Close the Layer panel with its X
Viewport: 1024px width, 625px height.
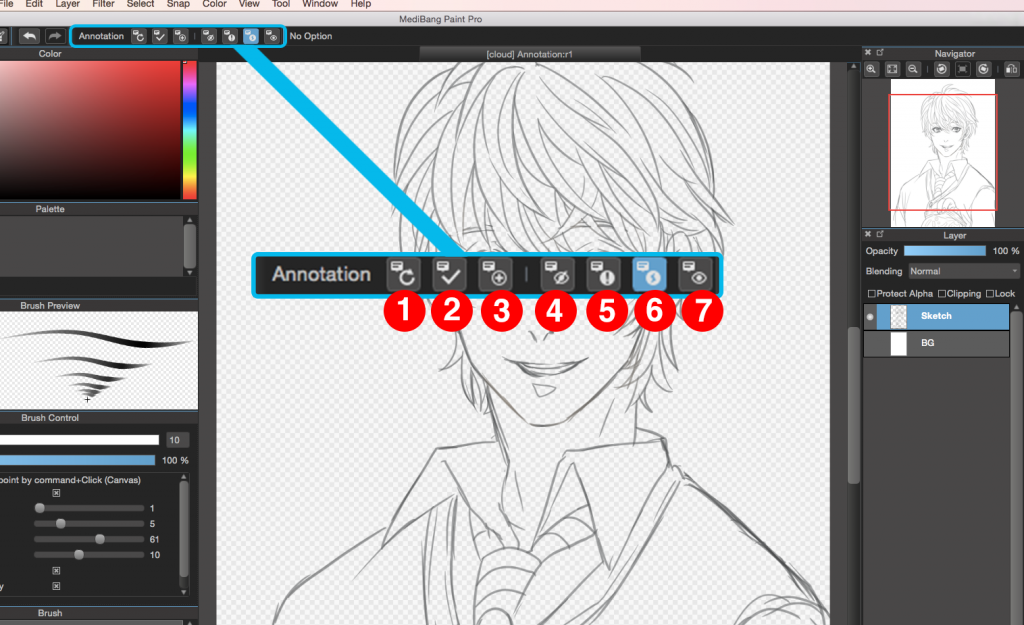click(x=868, y=234)
